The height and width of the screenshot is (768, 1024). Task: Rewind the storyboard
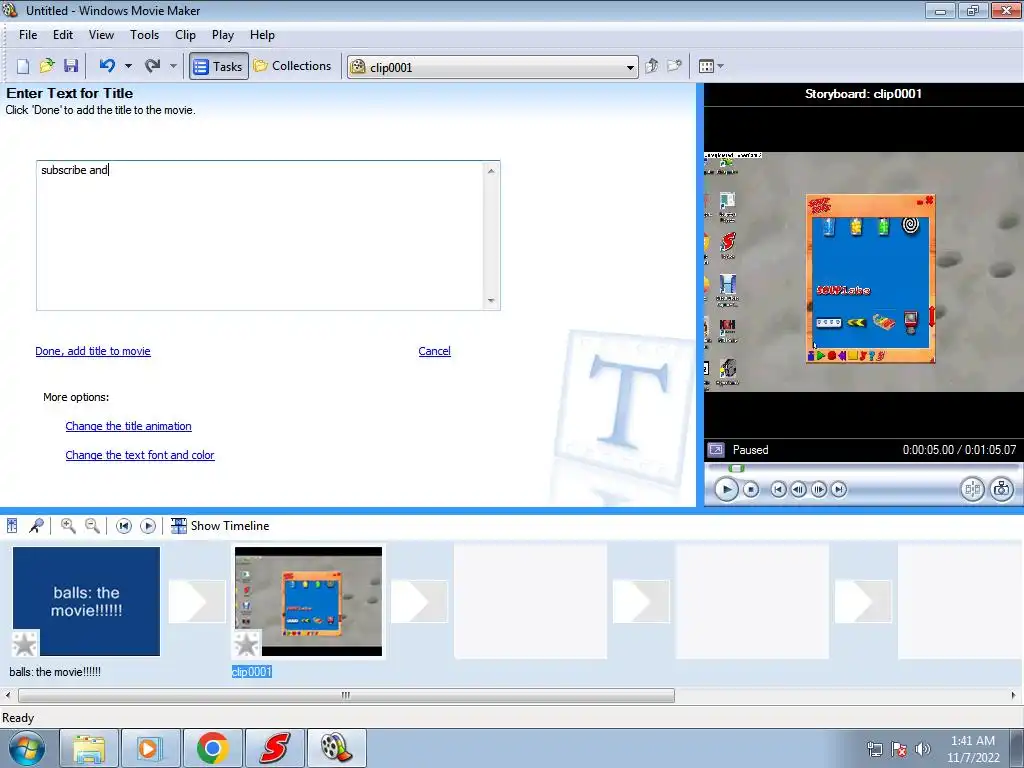(x=123, y=526)
